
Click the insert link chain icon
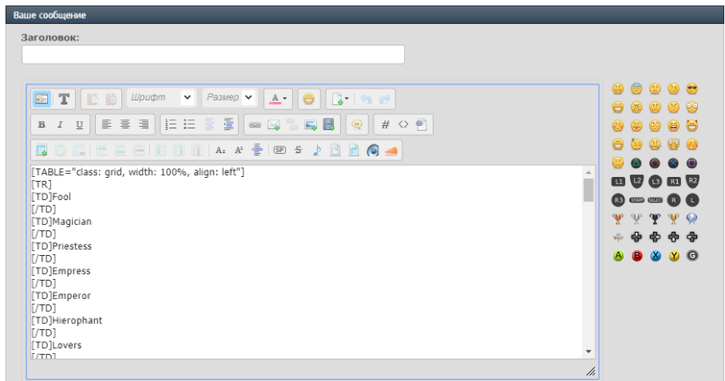255,125
